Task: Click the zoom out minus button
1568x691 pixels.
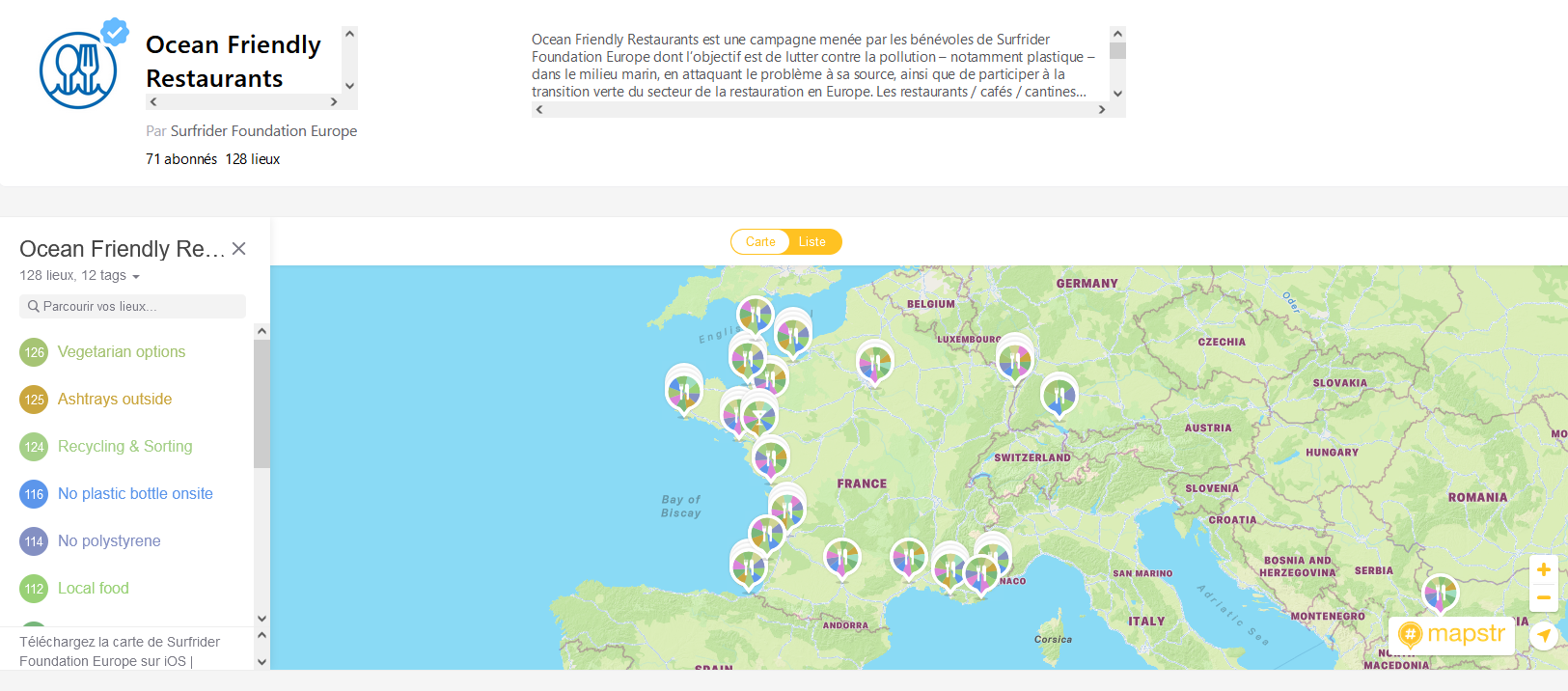Action: click(1543, 598)
